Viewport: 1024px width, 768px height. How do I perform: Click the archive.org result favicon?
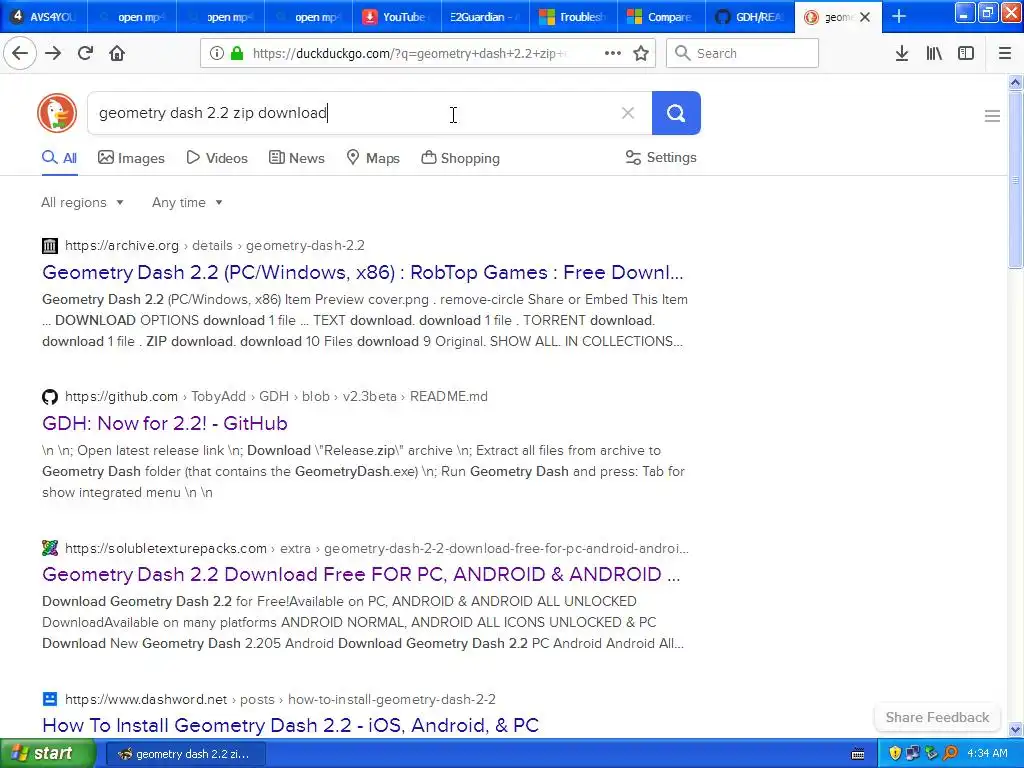click(50, 246)
